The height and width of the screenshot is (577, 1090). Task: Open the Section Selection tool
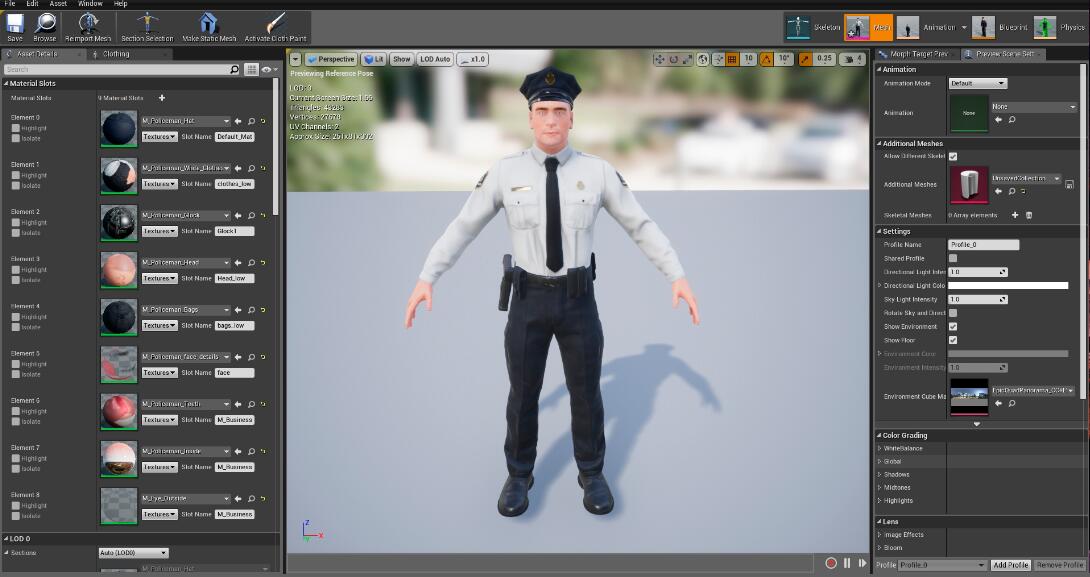pyautogui.click(x=149, y=24)
